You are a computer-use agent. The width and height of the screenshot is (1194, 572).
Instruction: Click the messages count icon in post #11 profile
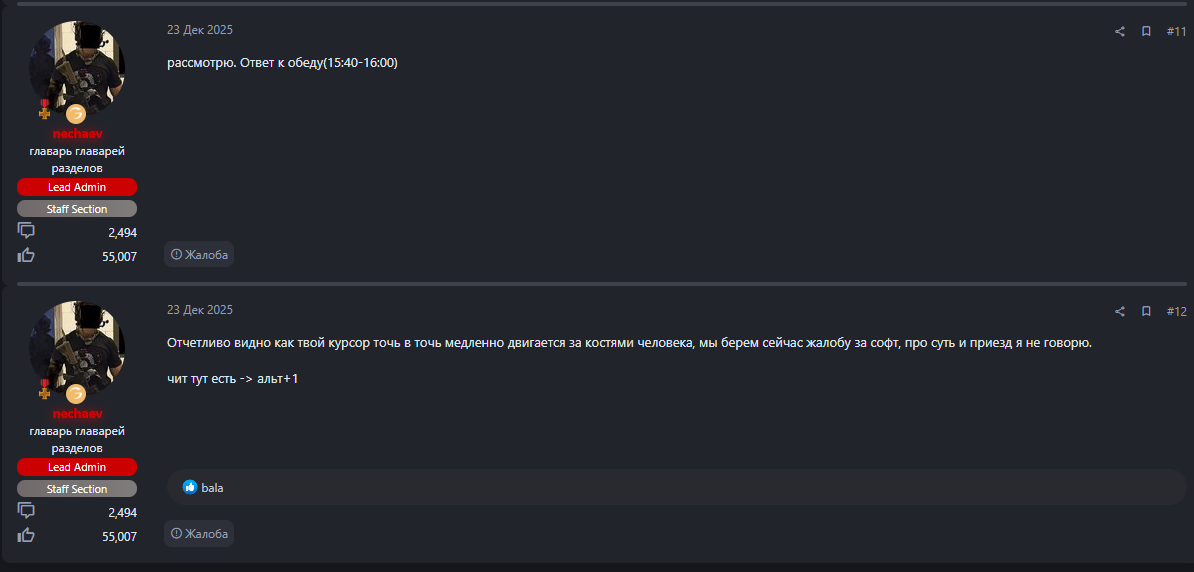point(26,231)
